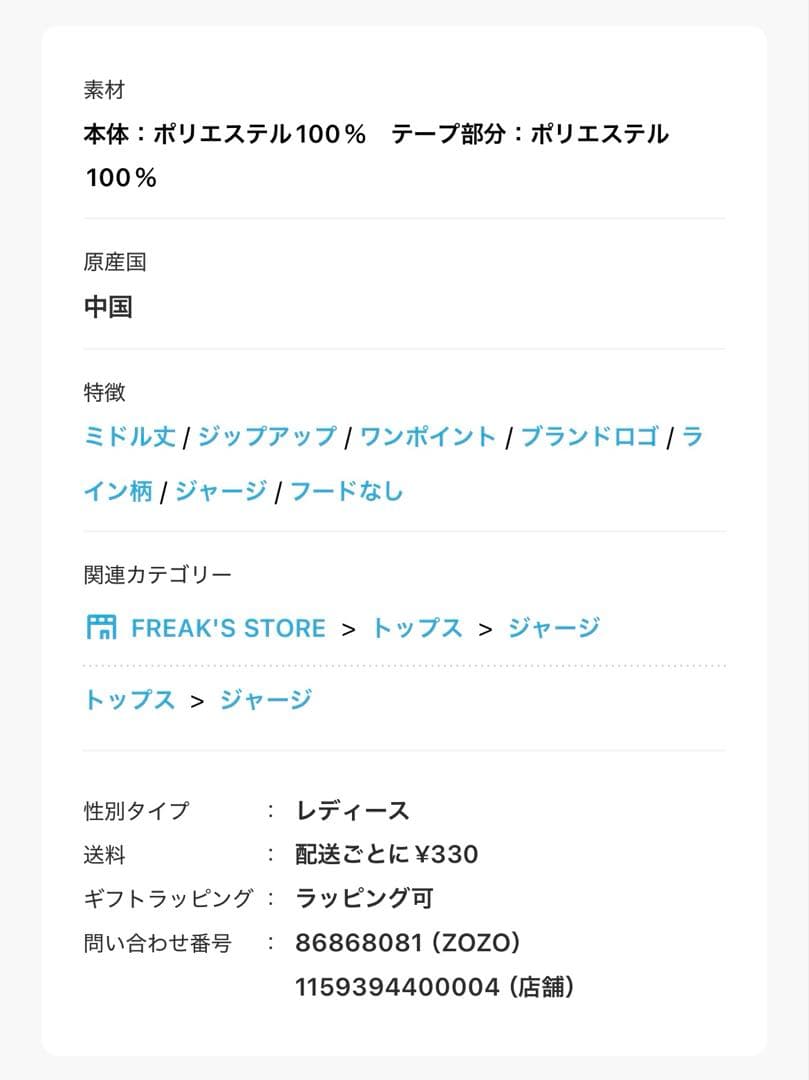Open the ジップアップ feature link
The height and width of the screenshot is (1080, 809).
click(268, 436)
